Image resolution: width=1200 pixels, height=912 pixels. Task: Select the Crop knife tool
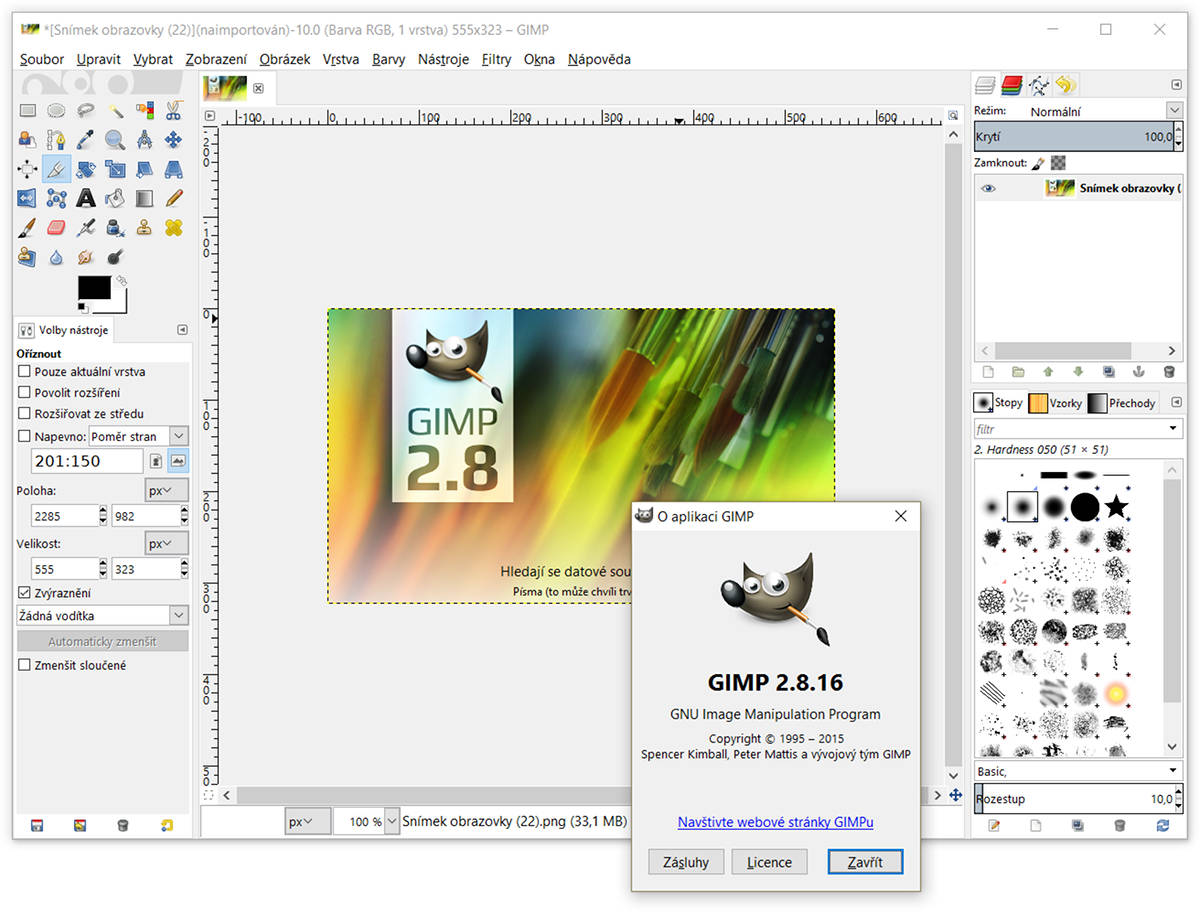pyautogui.click(x=56, y=169)
